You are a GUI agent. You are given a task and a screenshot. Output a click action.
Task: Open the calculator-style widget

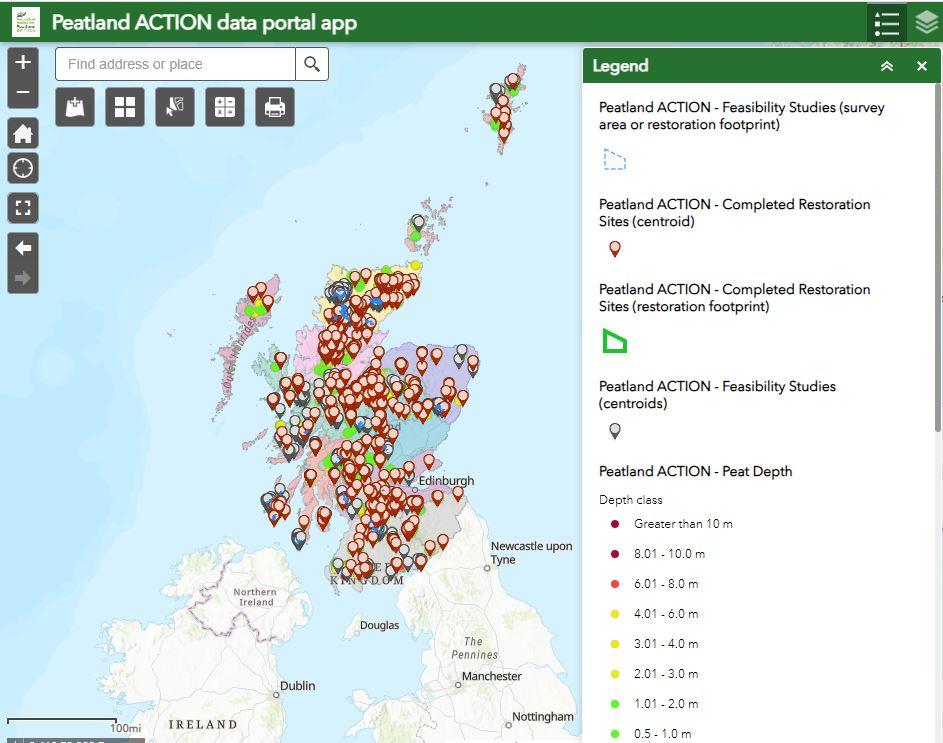(x=225, y=107)
